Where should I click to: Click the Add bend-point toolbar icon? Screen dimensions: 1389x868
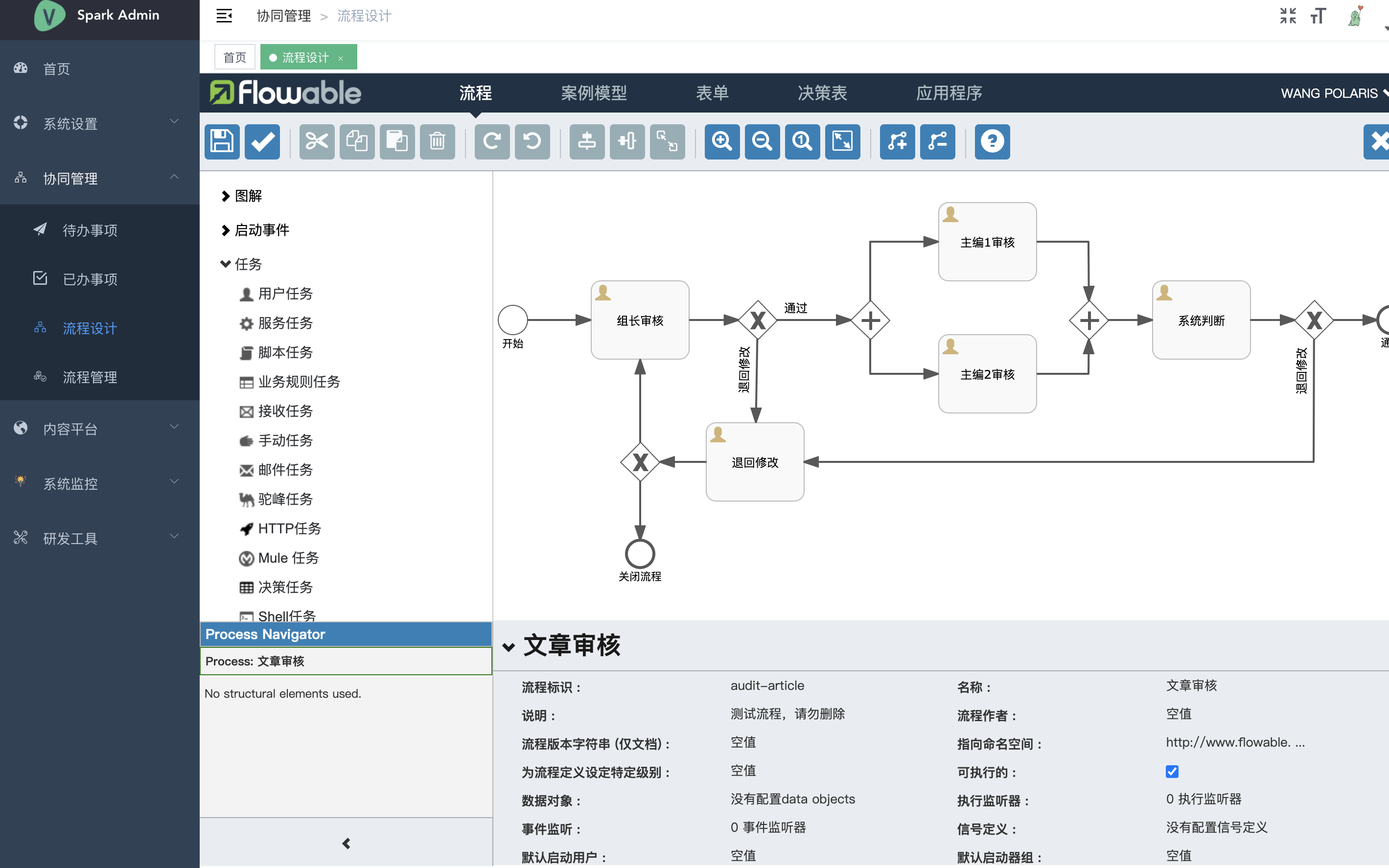click(x=897, y=141)
